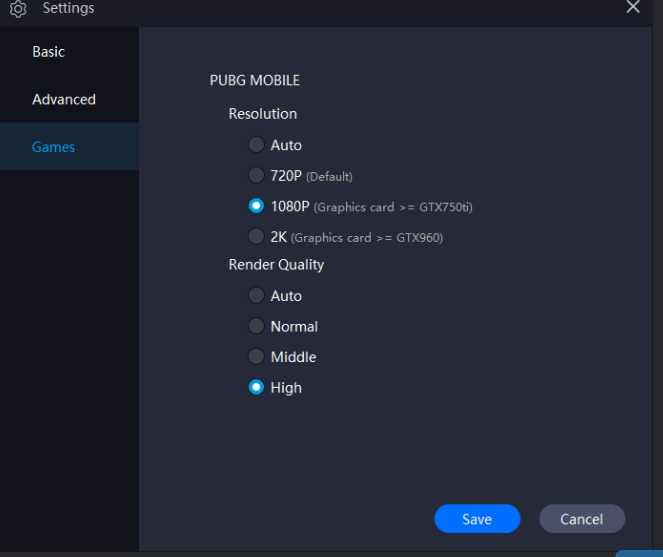This screenshot has height=557, width=663.
Task: Choose 720P default resolution option
Action: 256,175
